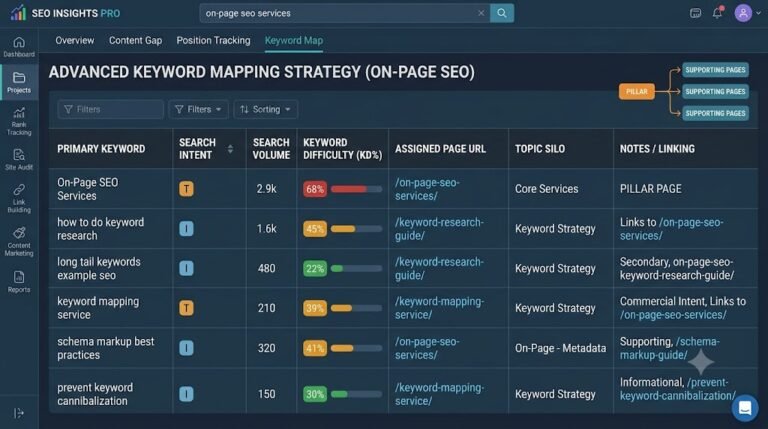Open the user avatar menu
The width and height of the screenshot is (768, 429).
pyautogui.click(x=743, y=13)
